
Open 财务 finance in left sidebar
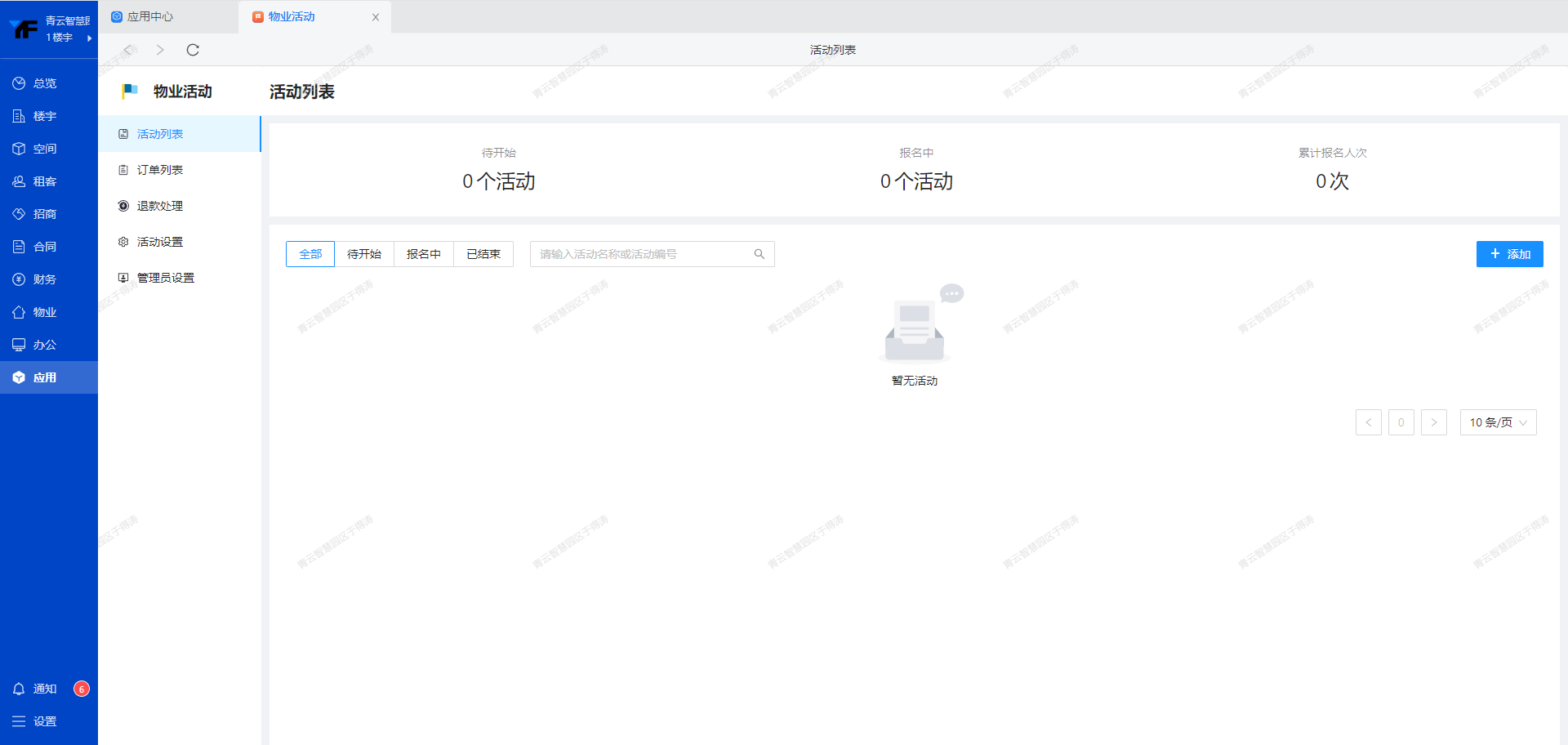tap(36, 279)
